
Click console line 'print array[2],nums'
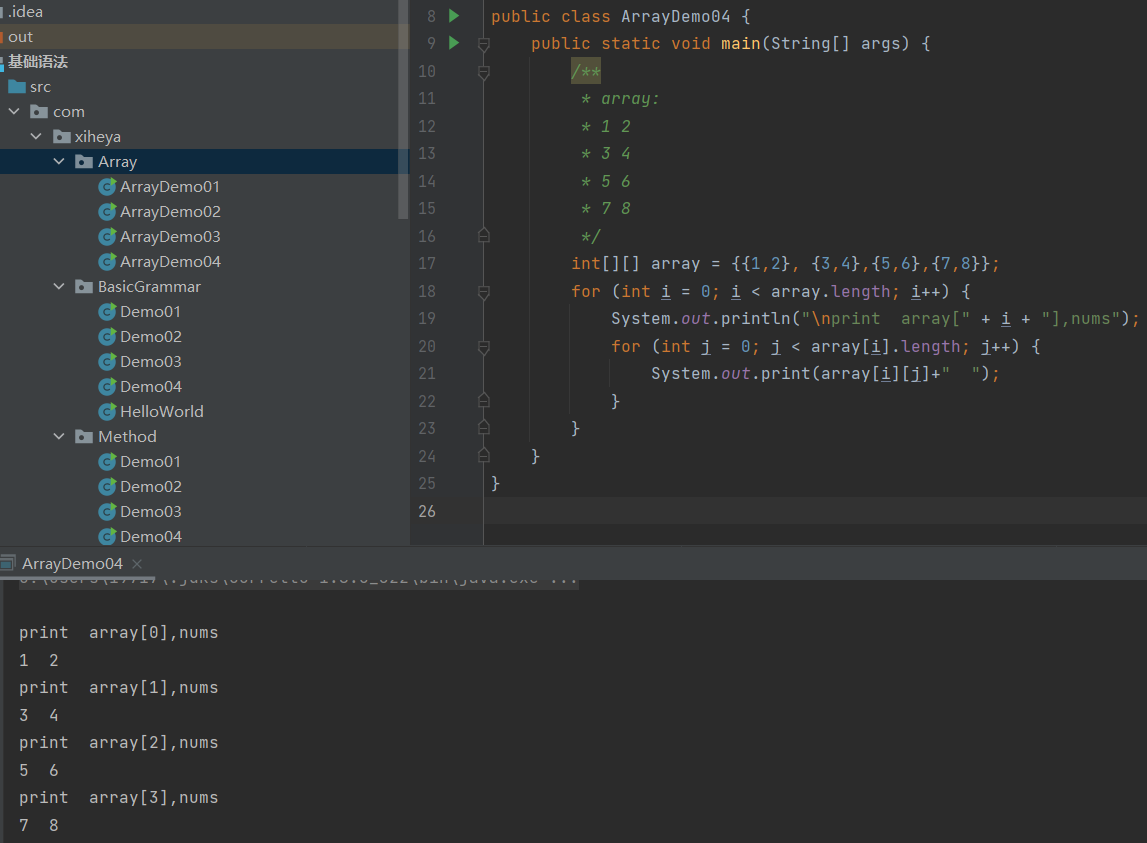coord(119,742)
